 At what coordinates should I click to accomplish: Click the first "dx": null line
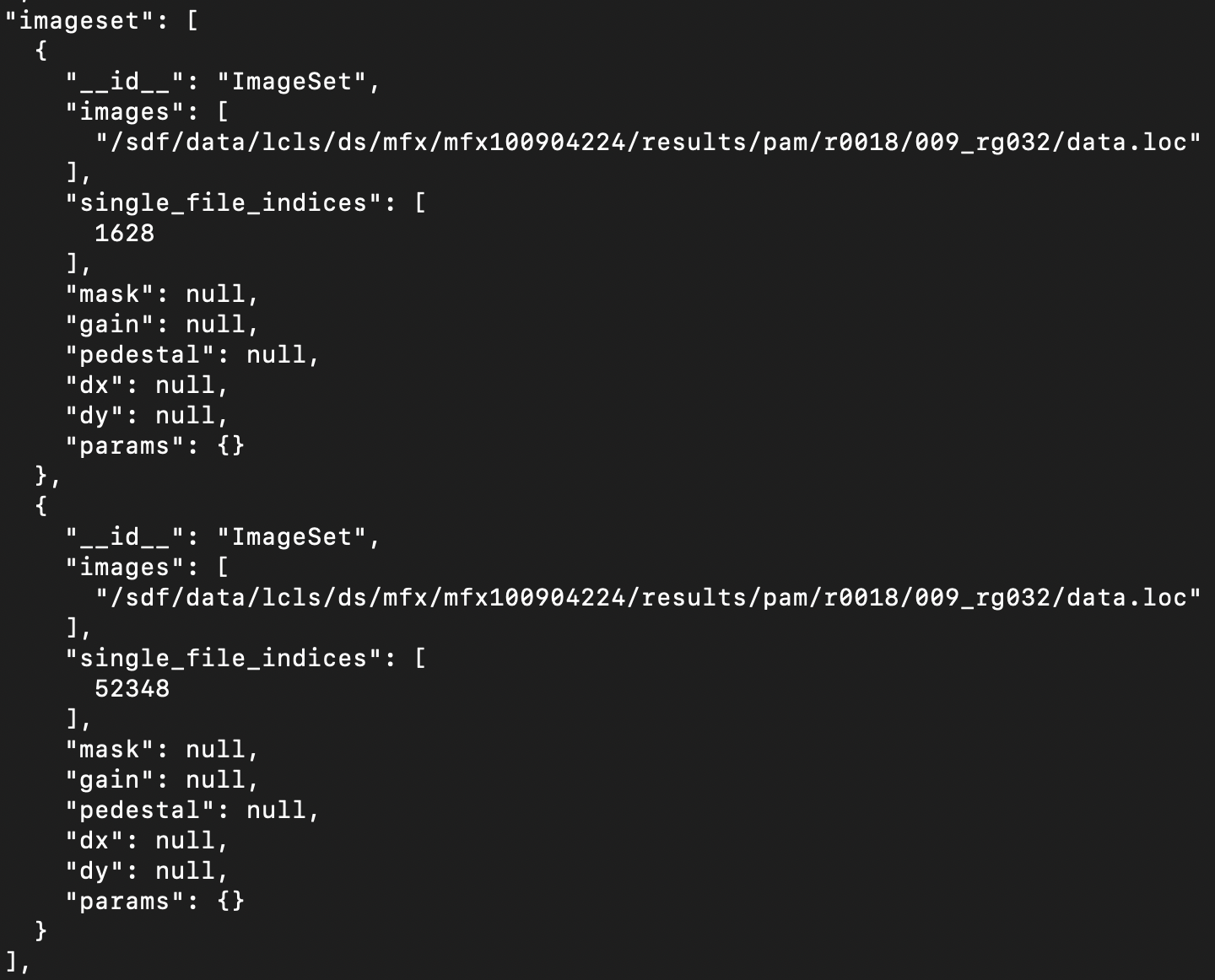point(147,385)
